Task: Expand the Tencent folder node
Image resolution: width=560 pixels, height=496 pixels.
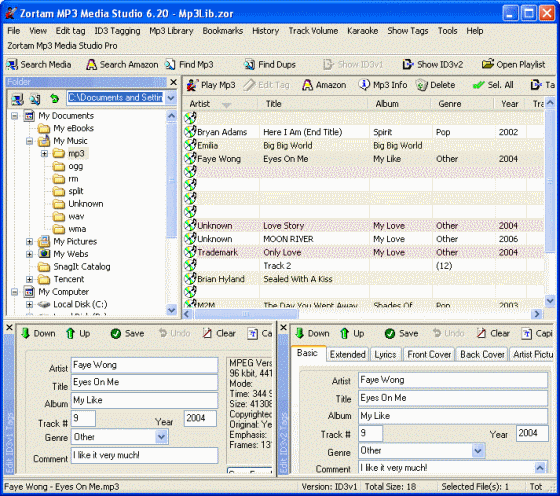Action: 30,279
